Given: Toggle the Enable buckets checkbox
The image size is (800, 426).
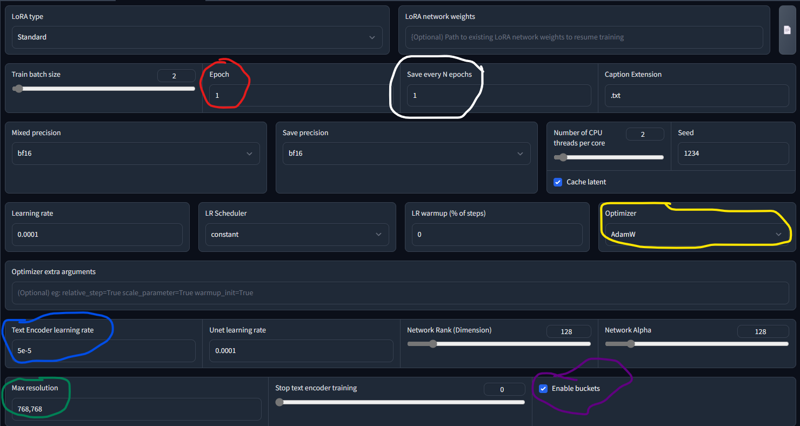Looking at the screenshot, I should [x=543, y=389].
